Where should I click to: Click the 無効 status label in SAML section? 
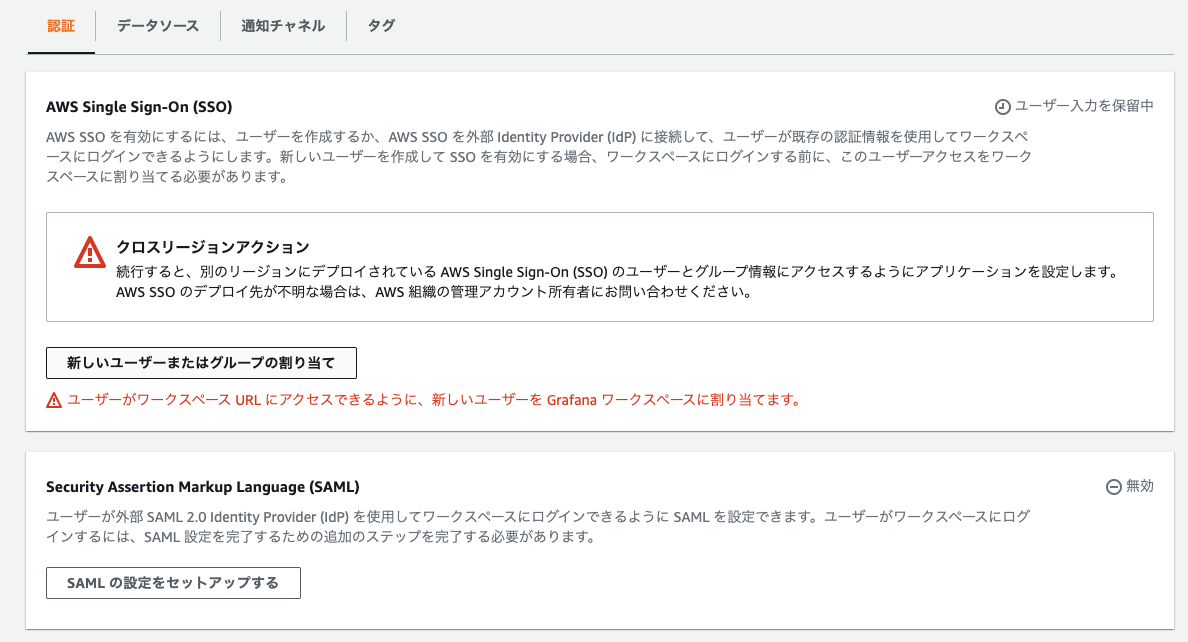(x=1140, y=487)
